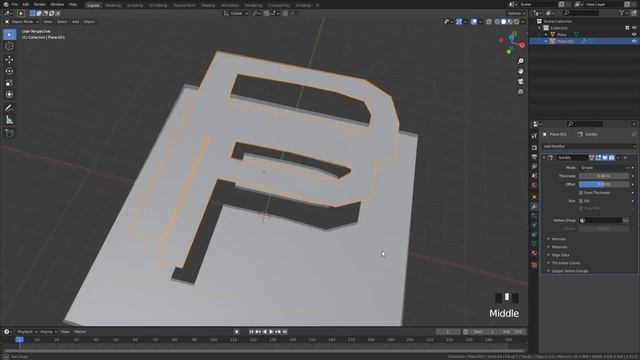
Task: Select the Move tool
Action: coord(9,60)
